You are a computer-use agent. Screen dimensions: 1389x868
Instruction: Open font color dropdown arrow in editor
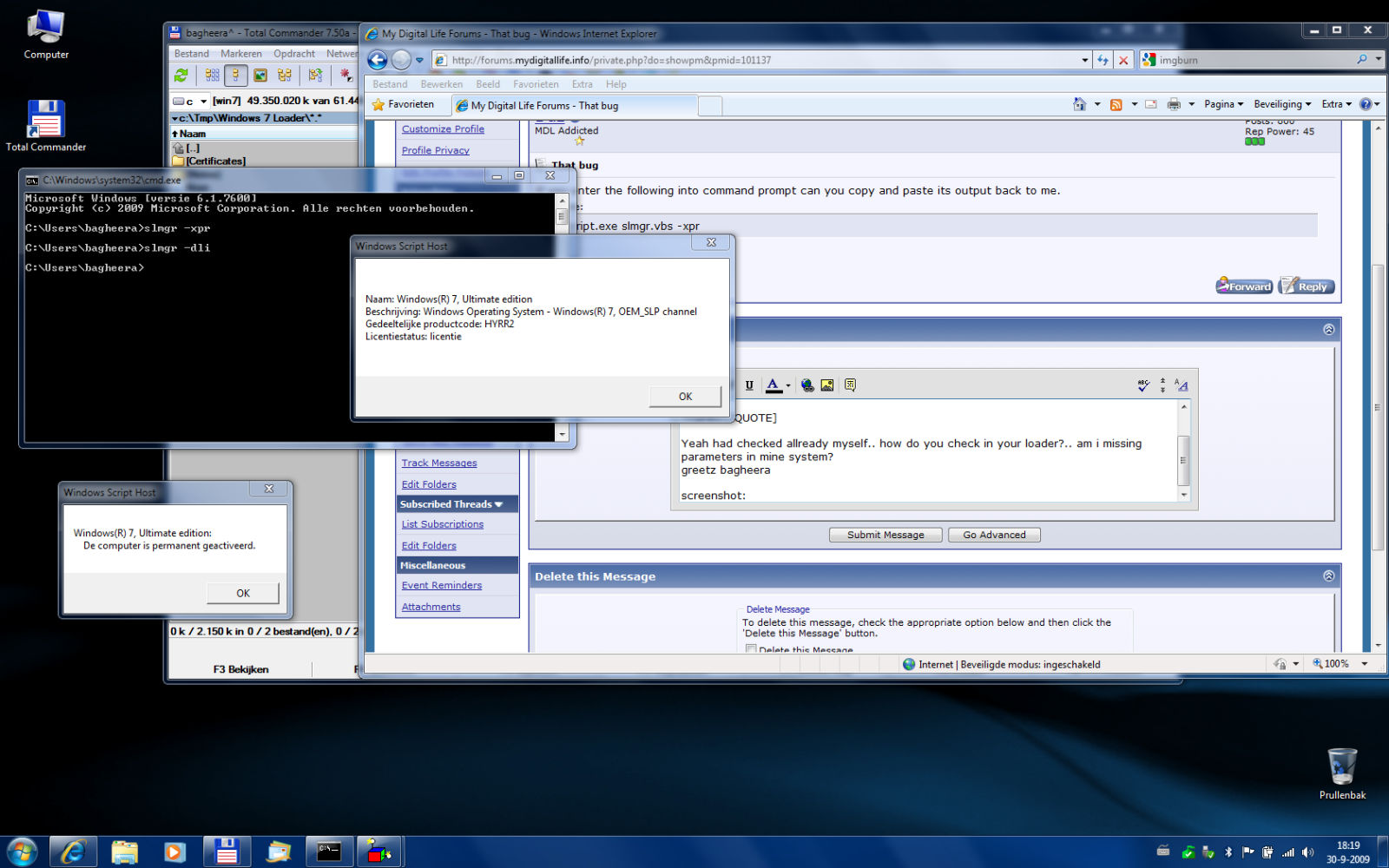tap(788, 385)
